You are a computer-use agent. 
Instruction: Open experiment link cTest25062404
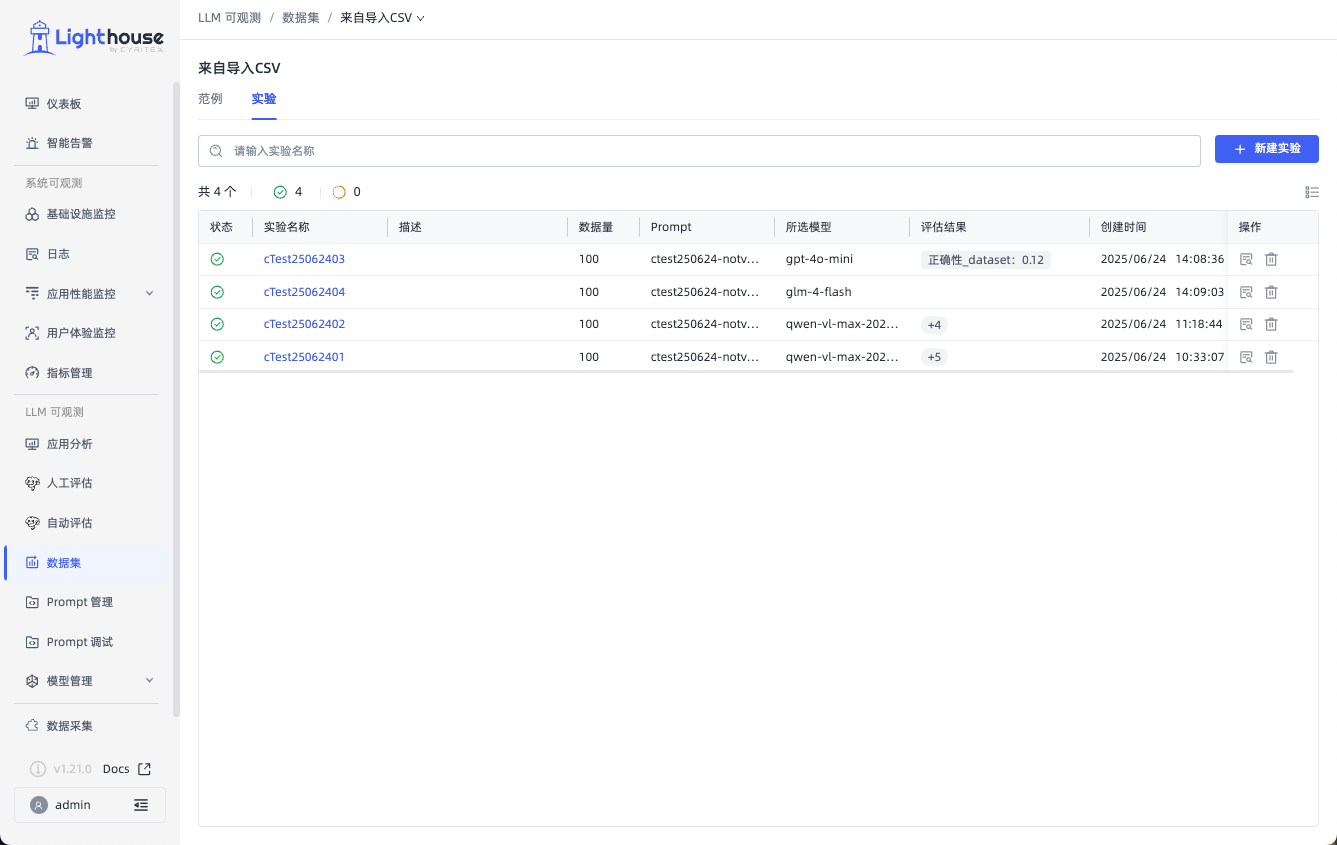304,292
